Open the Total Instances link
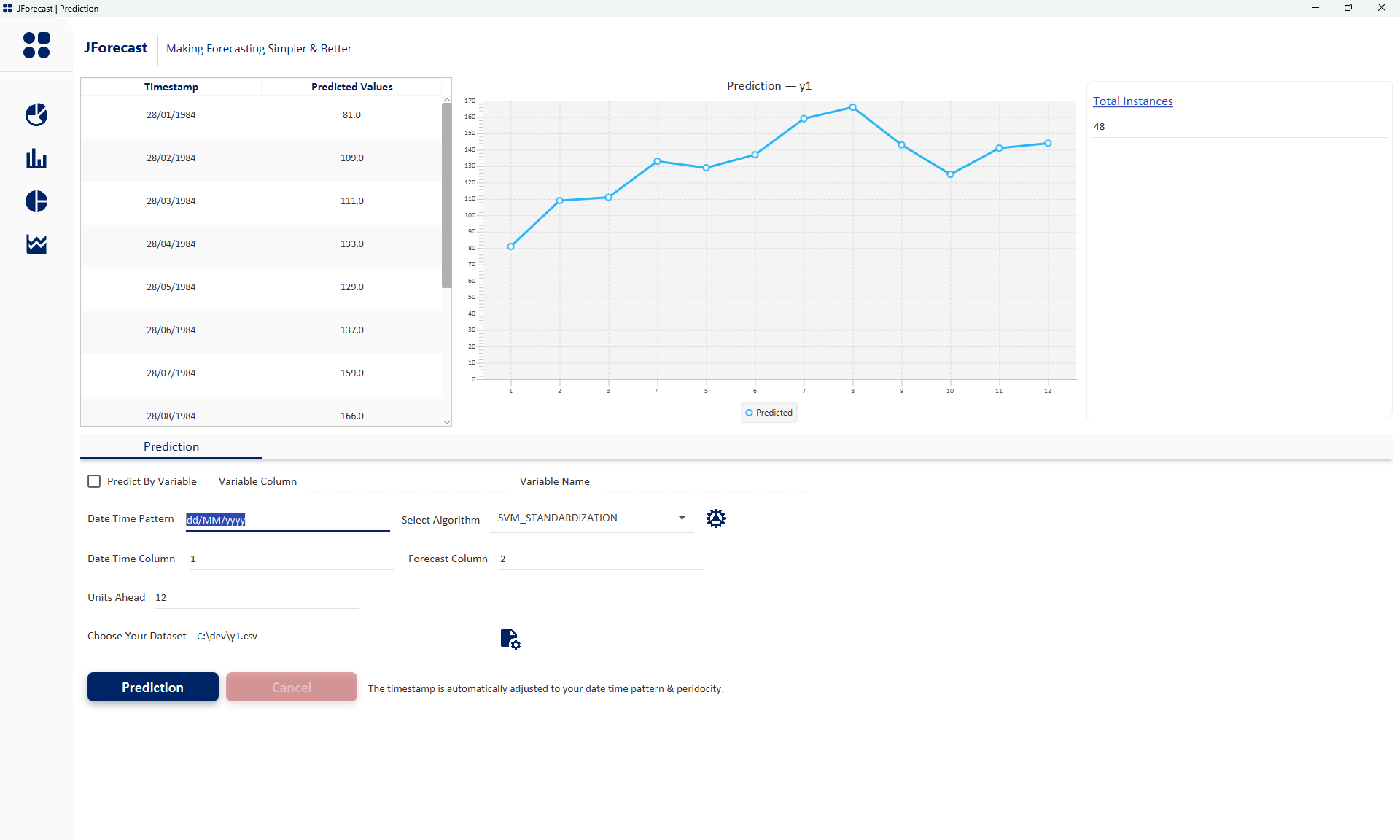Screen dimensions: 1400x840 (1132, 101)
